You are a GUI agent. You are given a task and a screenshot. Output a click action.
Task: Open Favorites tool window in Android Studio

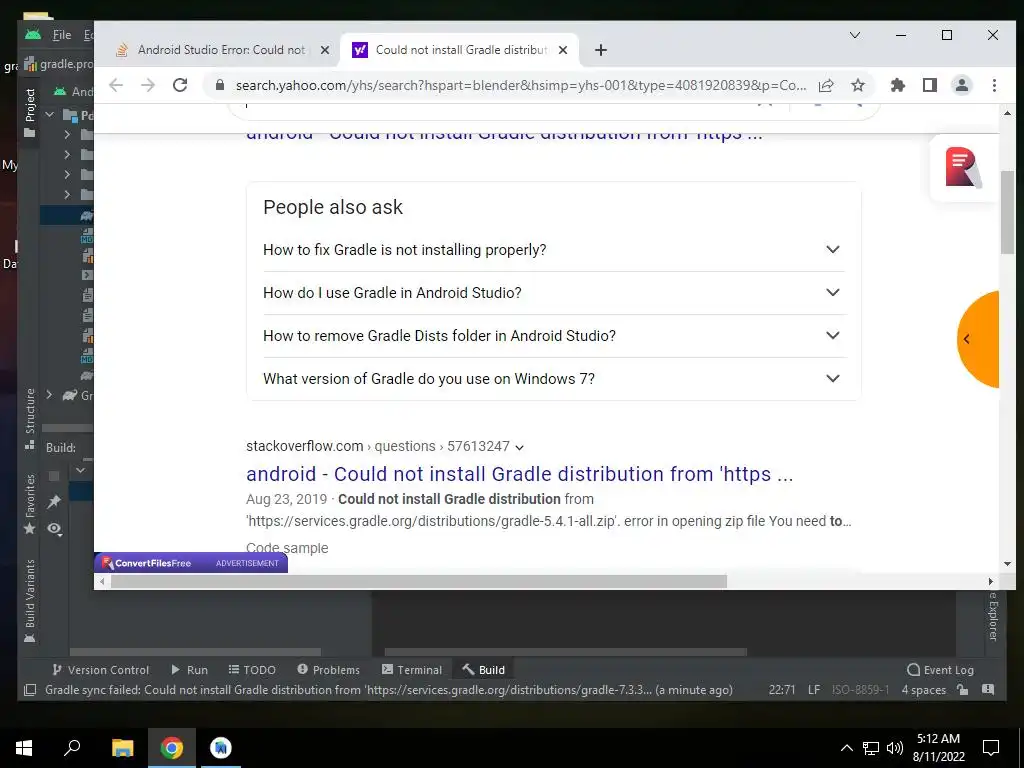(29, 505)
